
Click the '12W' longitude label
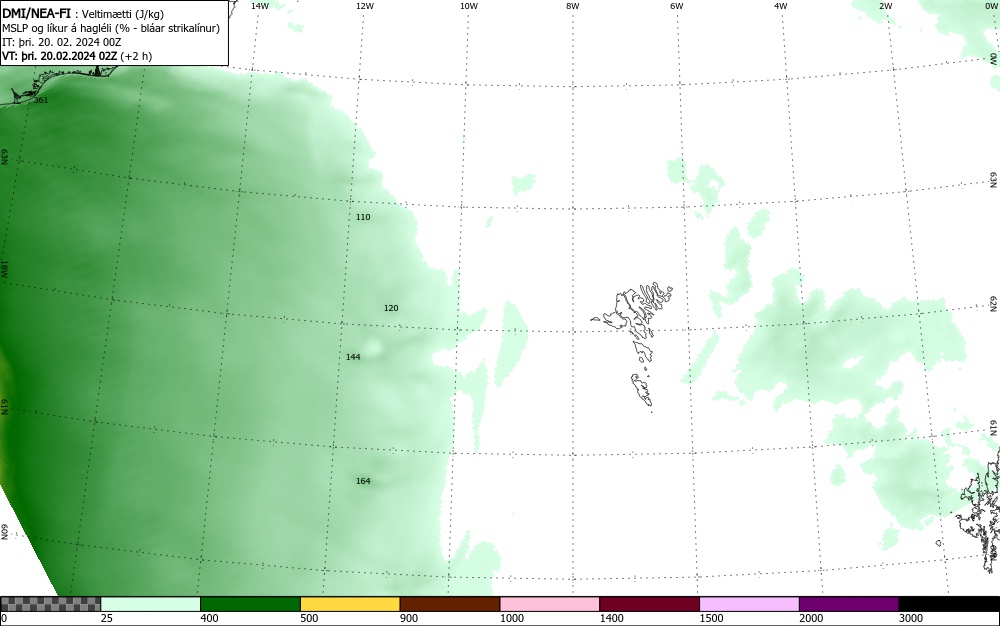[x=364, y=6]
